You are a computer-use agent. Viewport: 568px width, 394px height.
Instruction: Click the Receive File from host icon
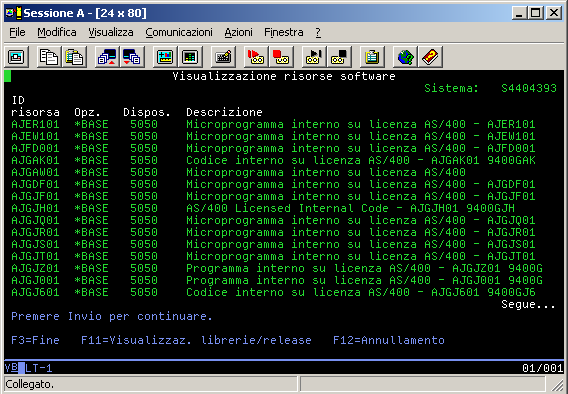tap(132, 57)
